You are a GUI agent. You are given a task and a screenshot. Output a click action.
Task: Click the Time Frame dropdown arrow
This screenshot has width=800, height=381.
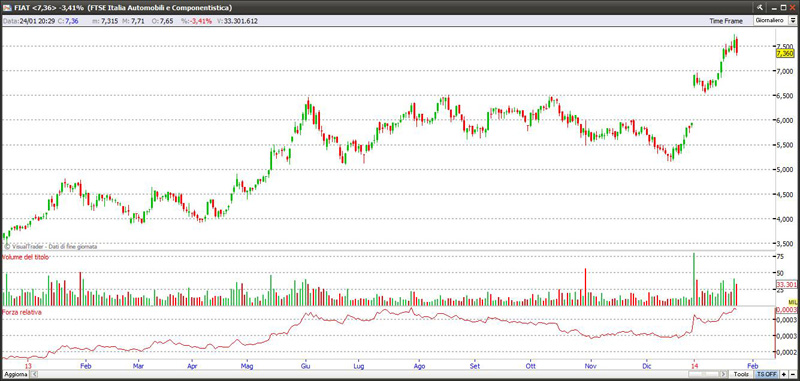(793, 20)
